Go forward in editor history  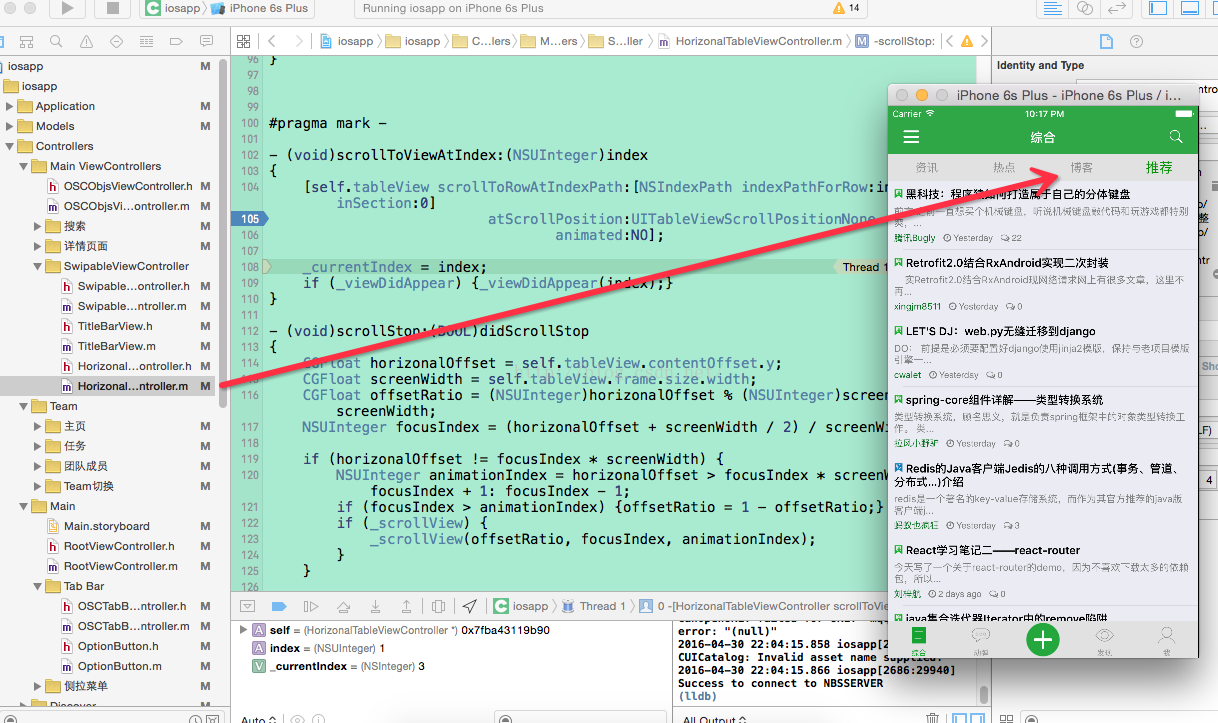tap(298, 41)
